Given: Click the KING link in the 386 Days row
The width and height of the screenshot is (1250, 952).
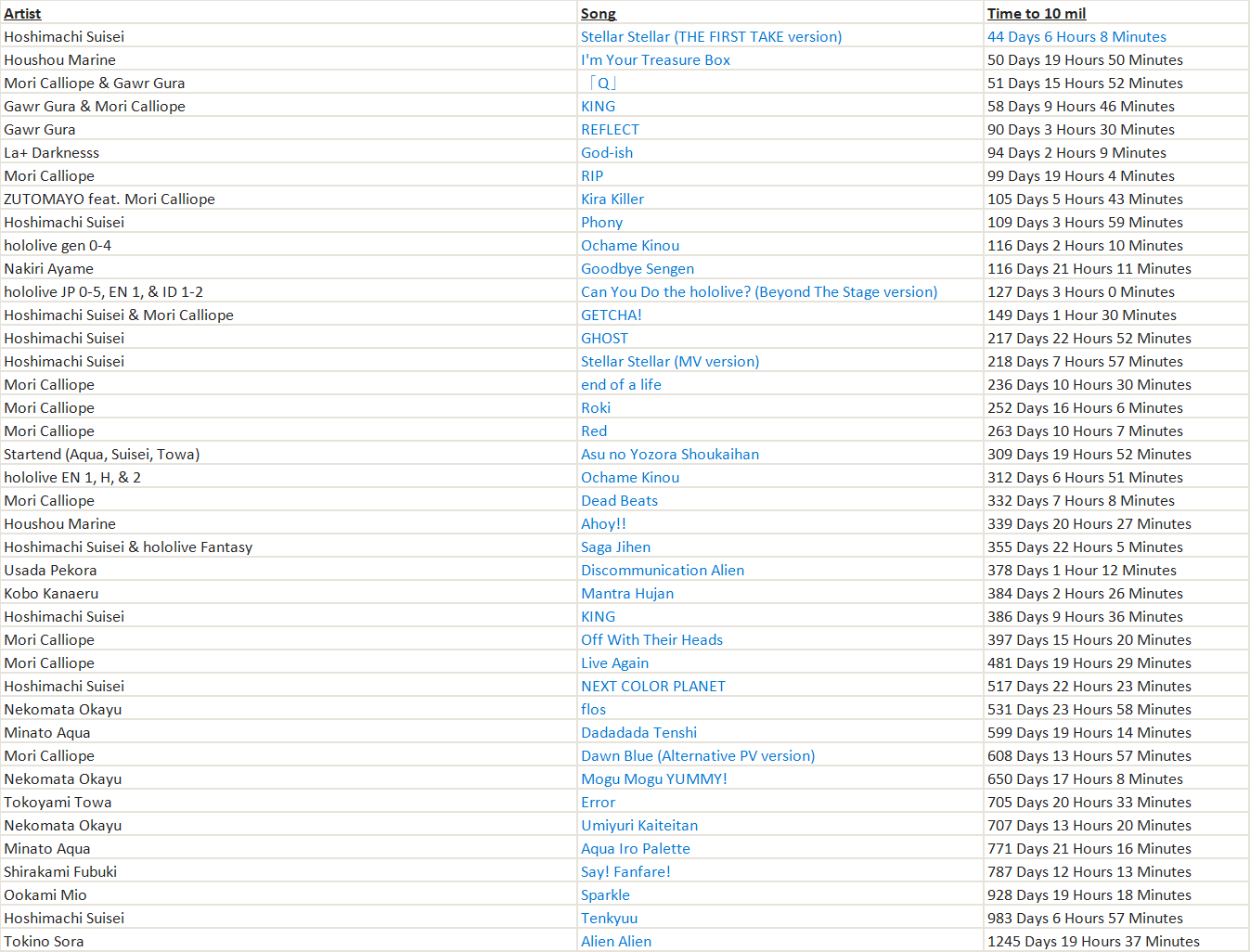Looking at the screenshot, I should point(598,617).
